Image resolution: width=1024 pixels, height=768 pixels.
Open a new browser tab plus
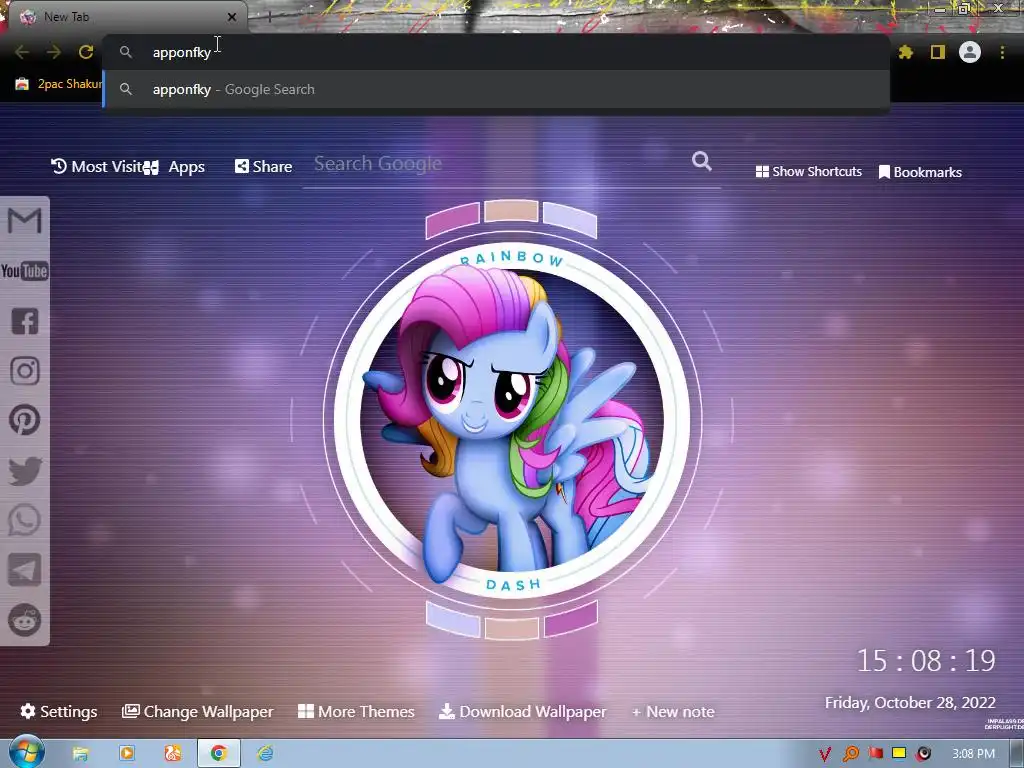point(269,18)
